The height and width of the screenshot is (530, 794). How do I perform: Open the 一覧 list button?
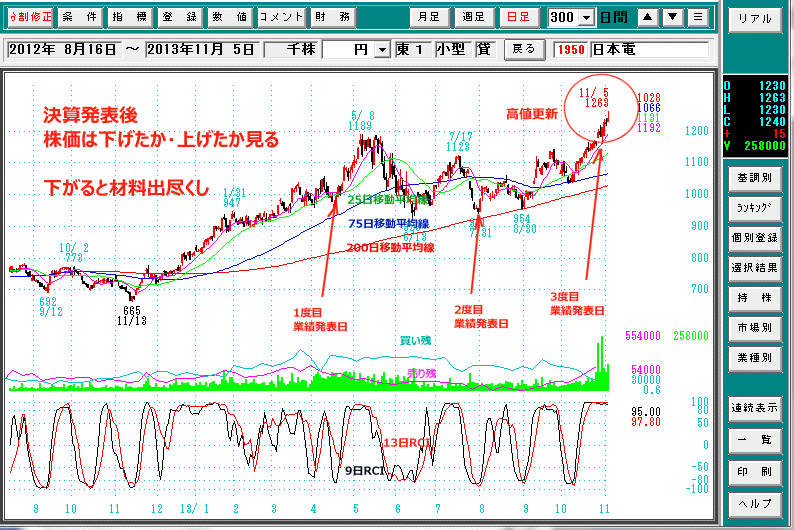click(x=755, y=440)
